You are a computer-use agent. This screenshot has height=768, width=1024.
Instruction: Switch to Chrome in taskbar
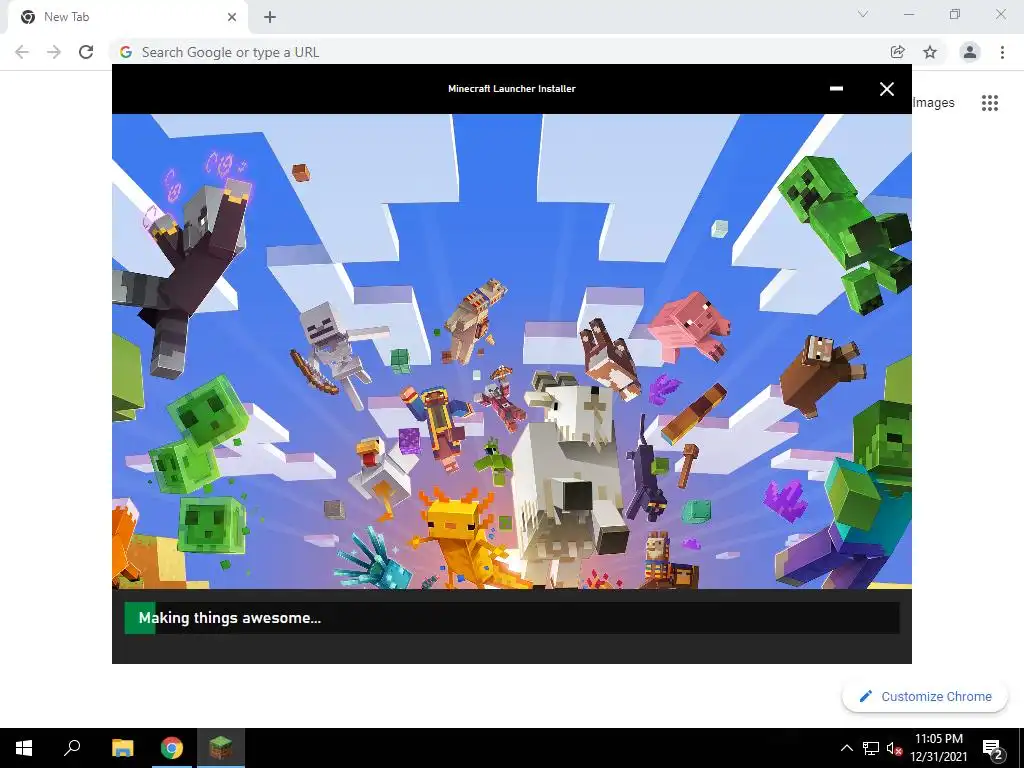(172, 748)
